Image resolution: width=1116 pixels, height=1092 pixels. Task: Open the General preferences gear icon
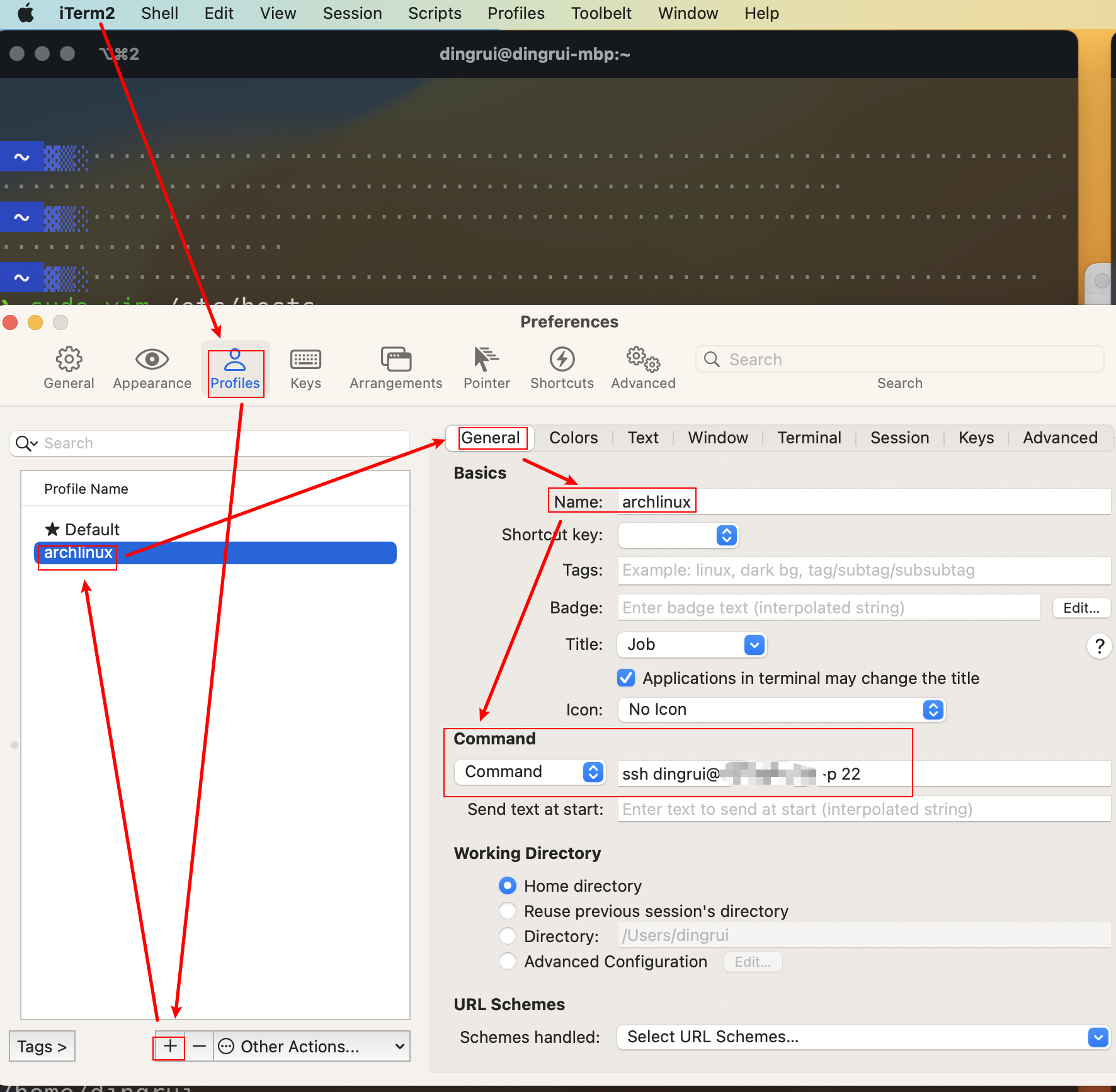coord(69,368)
